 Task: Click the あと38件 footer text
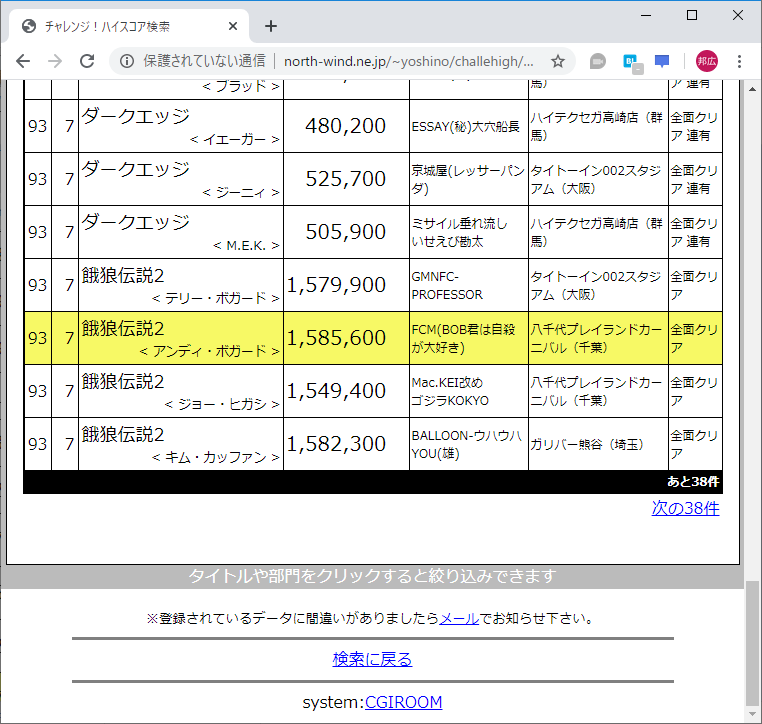pyautogui.click(x=693, y=482)
